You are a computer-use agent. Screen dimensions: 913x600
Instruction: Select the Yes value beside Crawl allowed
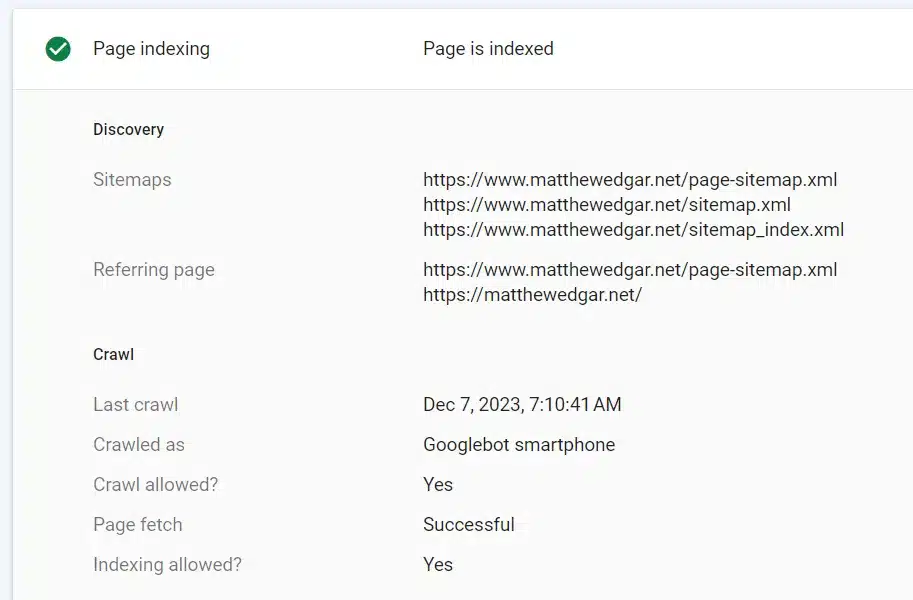pyautogui.click(x=438, y=485)
